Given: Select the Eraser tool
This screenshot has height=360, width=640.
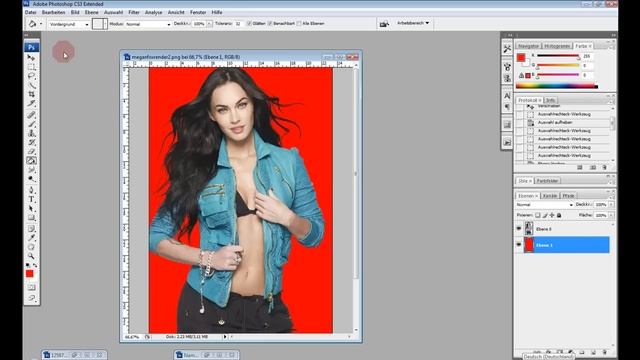Looking at the screenshot, I should (31, 151).
